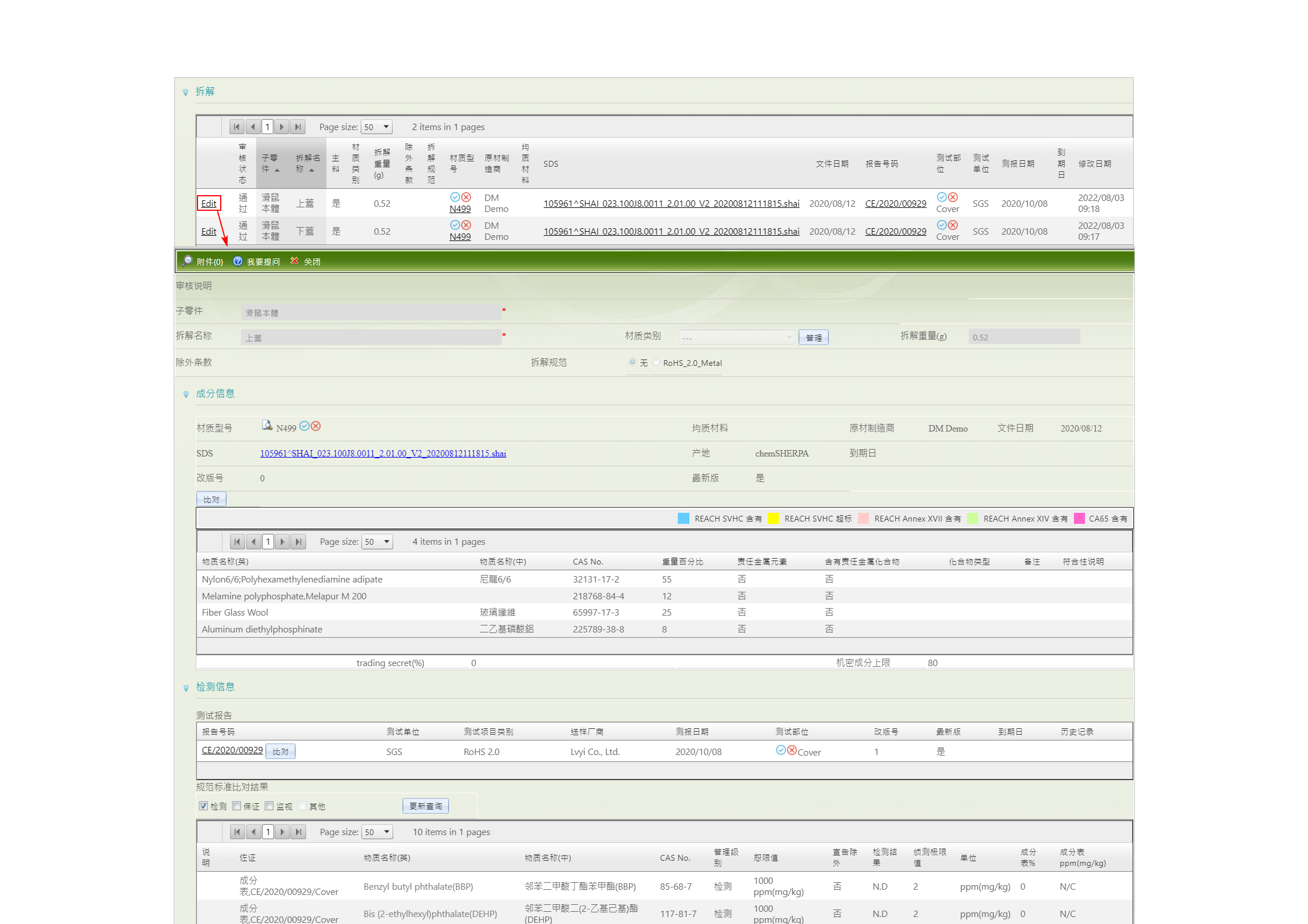Click REACH SVHC 含有 blue swatch
Screen dimensions: 1308x924
(x=683, y=519)
